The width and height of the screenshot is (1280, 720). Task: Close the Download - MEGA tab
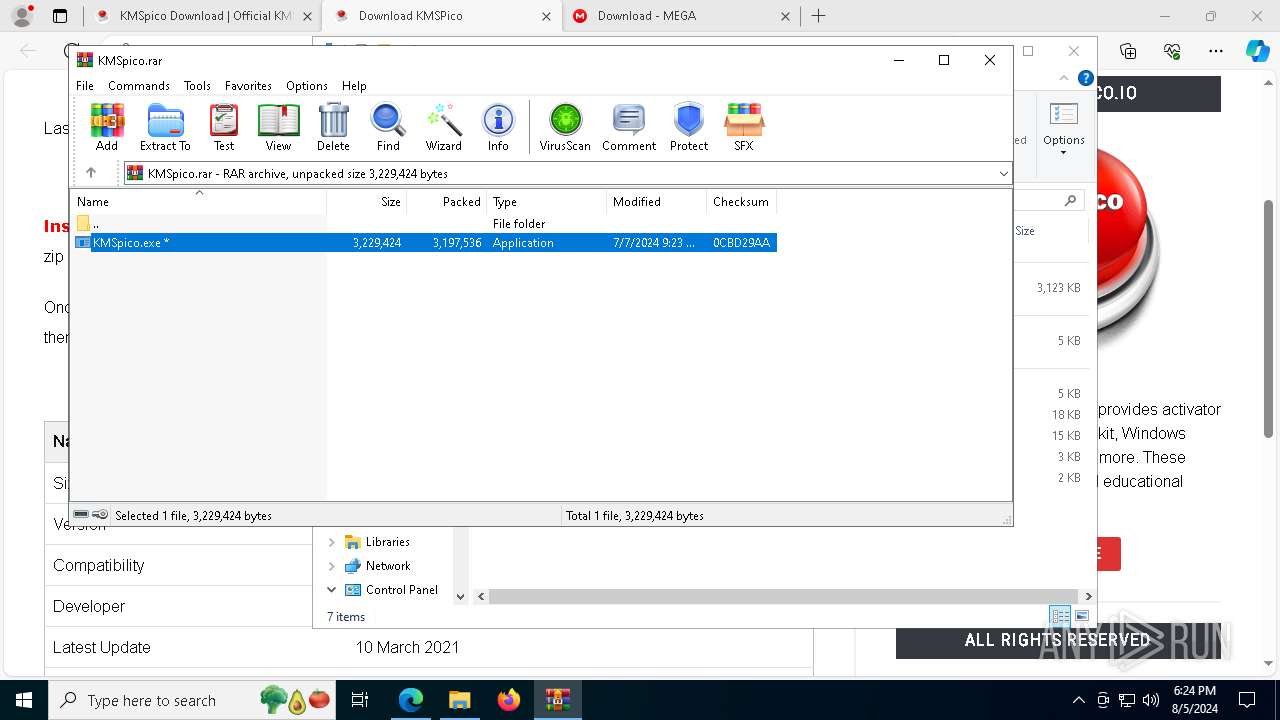[x=785, y=16]
